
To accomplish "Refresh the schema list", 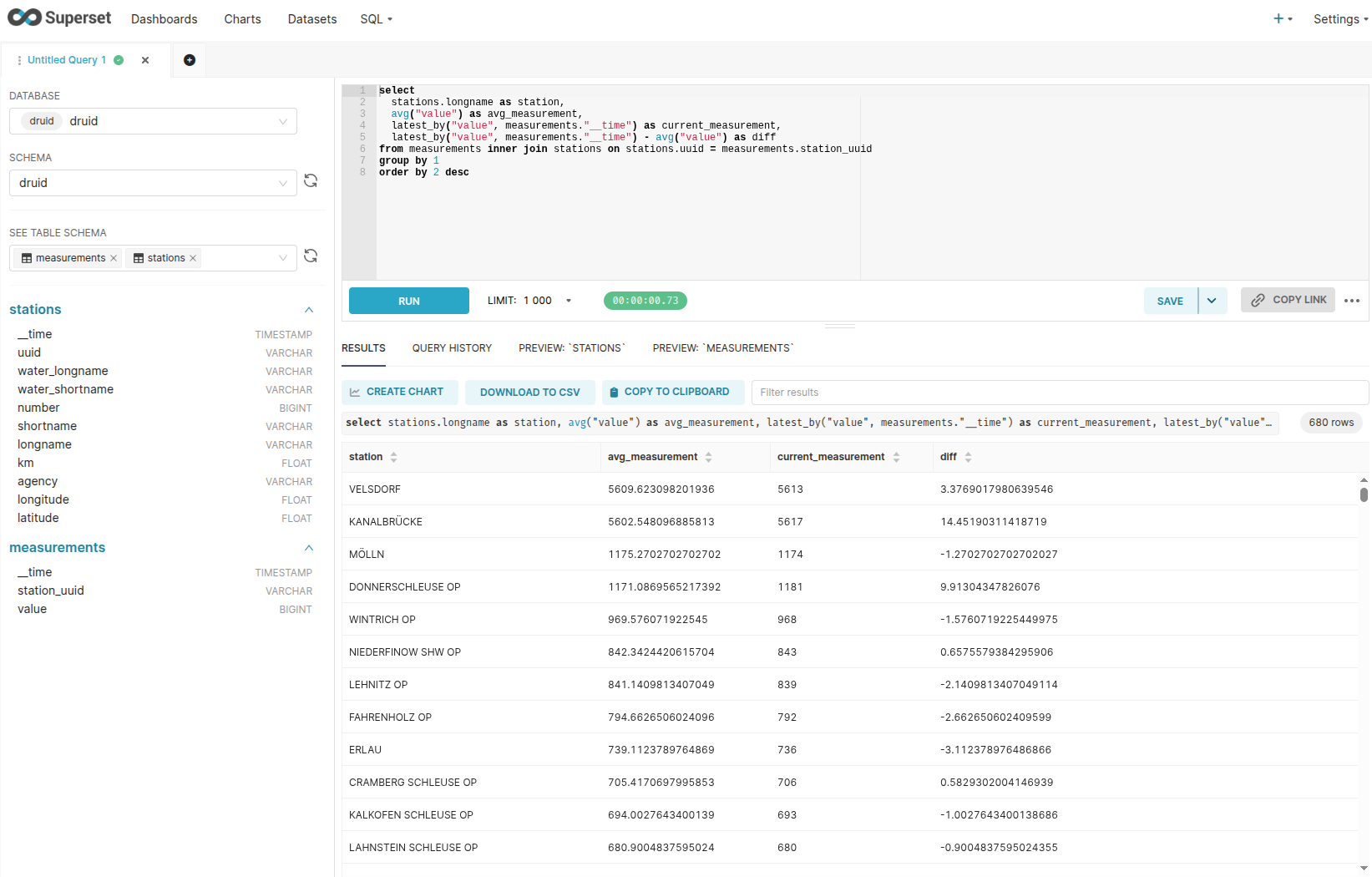I will [311, 181].
